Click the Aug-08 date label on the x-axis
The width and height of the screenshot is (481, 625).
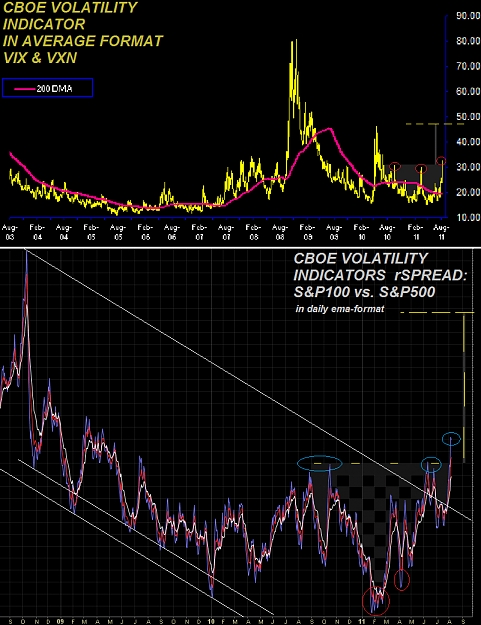(280, 232)
